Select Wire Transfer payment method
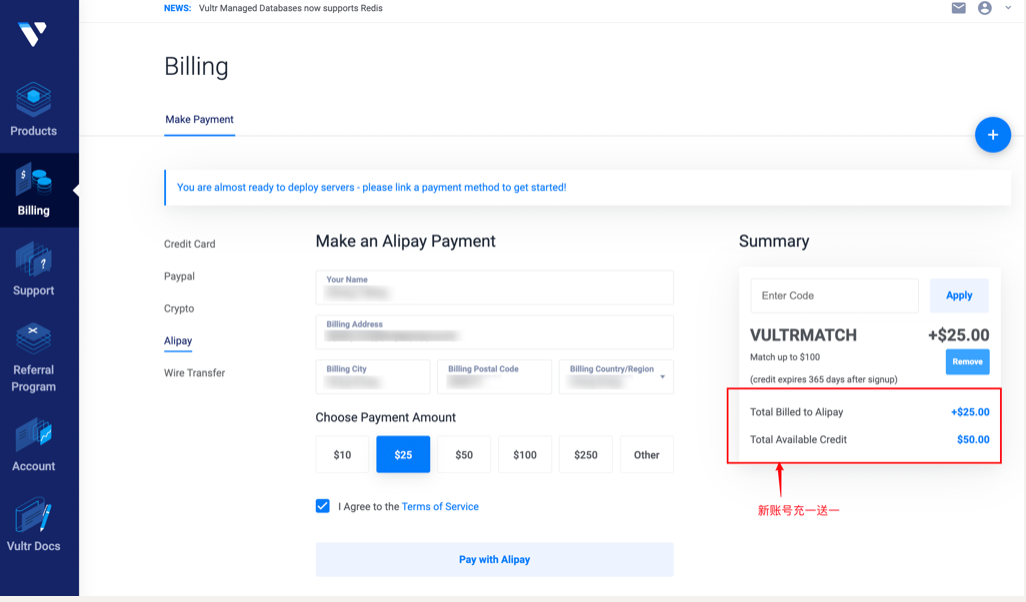 point(194,373)
